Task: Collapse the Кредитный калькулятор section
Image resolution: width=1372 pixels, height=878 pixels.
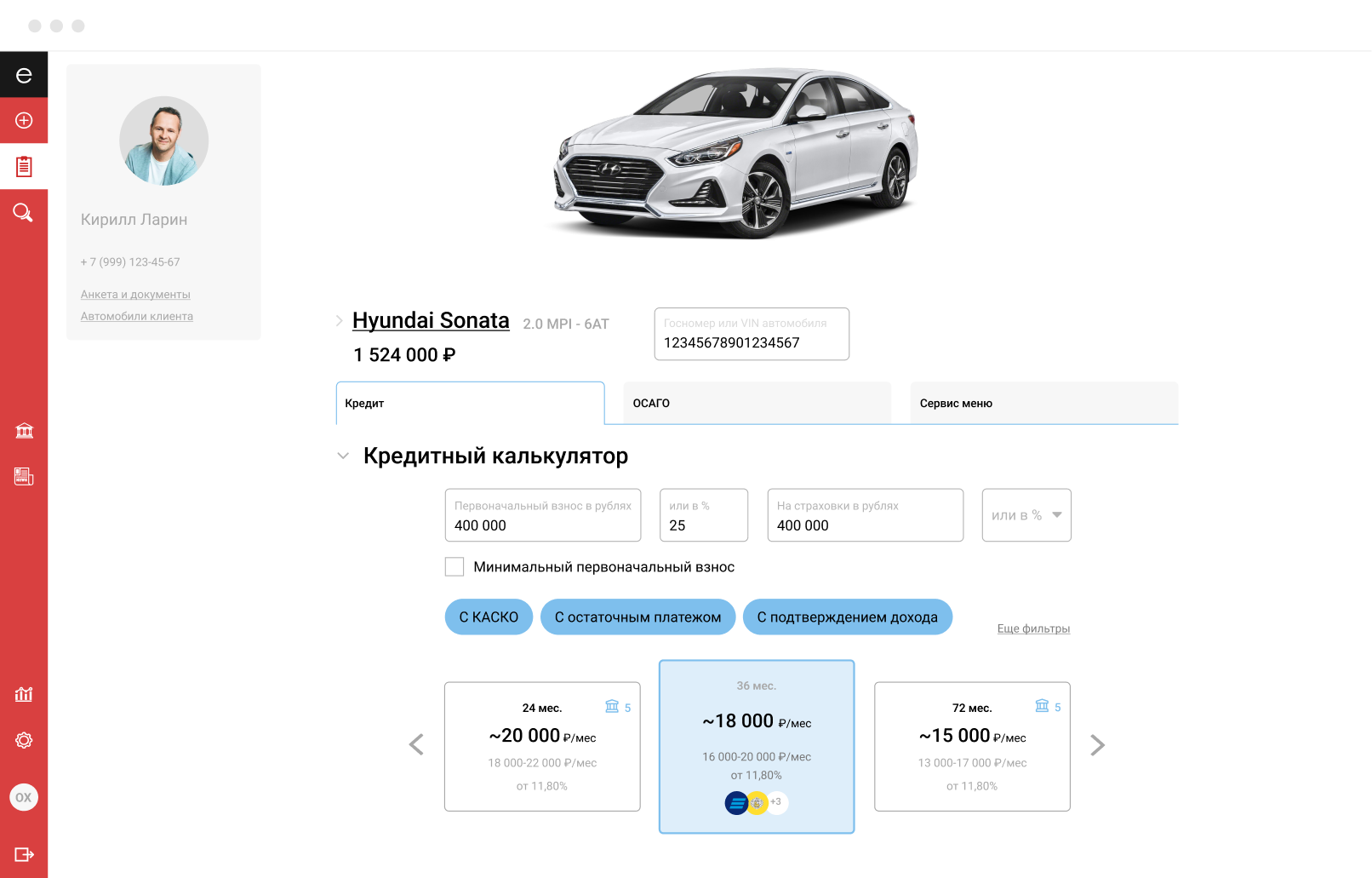Action: [343, 456]
